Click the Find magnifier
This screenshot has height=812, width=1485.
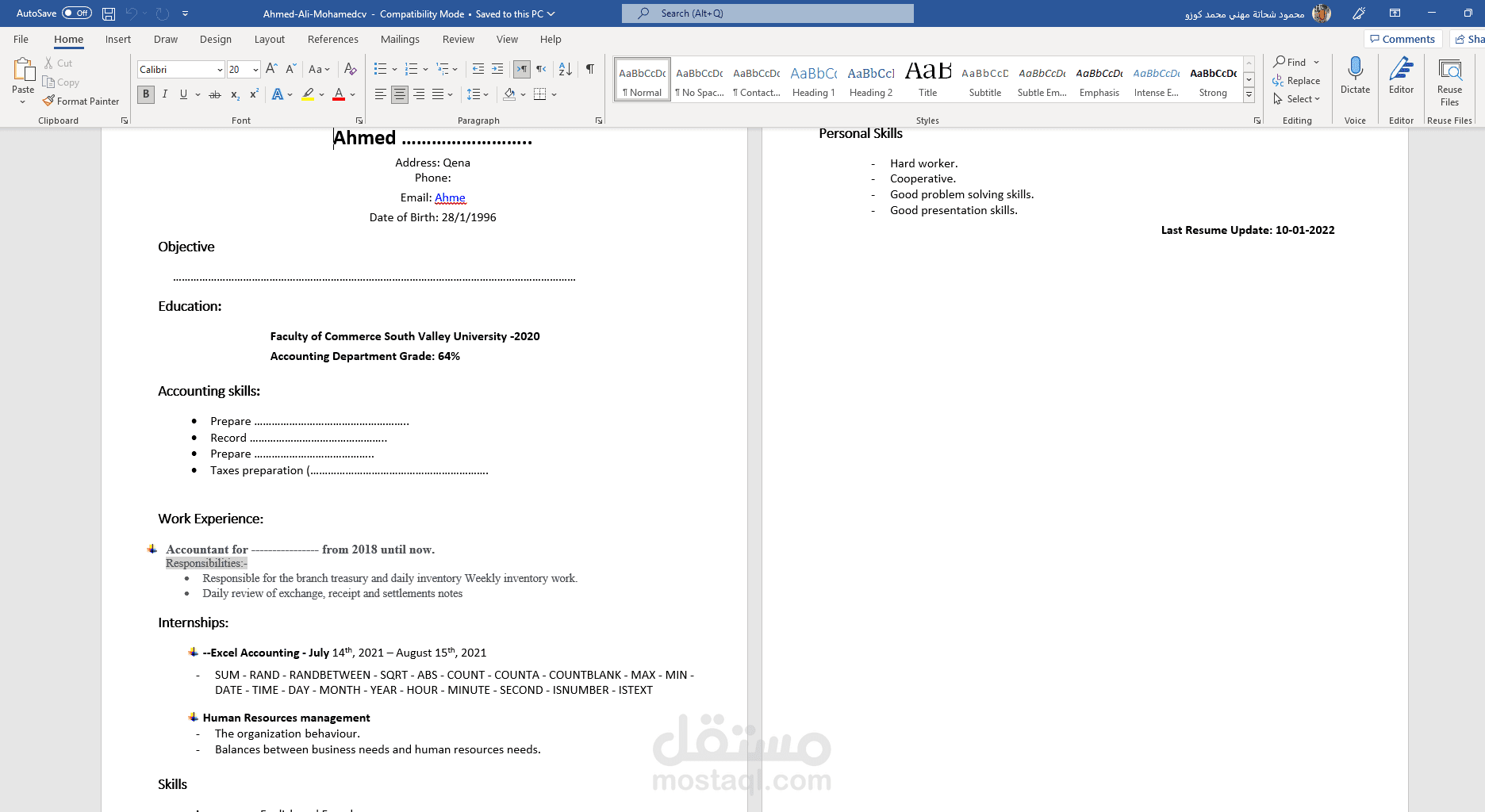tap(1290, 62)
